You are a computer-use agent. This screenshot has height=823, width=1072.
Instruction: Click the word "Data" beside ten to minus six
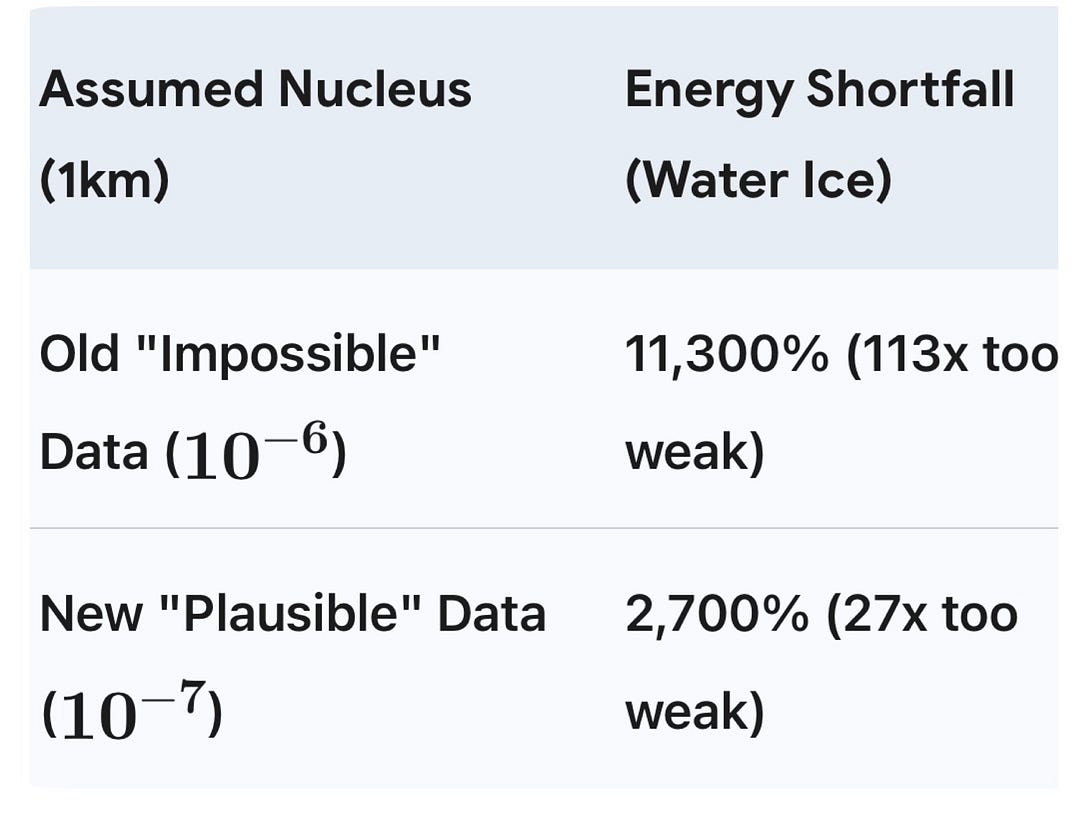point(93,452)
